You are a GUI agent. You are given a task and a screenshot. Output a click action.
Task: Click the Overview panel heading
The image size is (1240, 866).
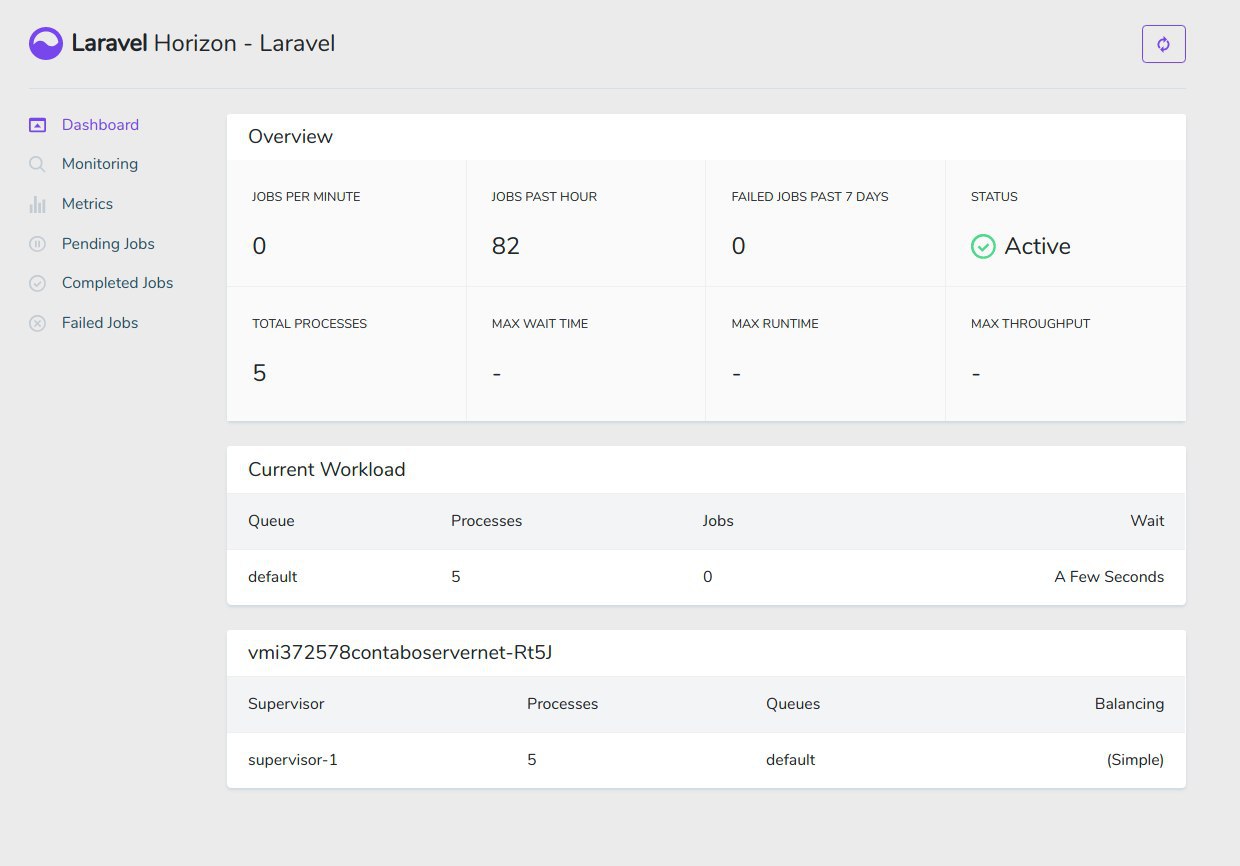(290, 137)
